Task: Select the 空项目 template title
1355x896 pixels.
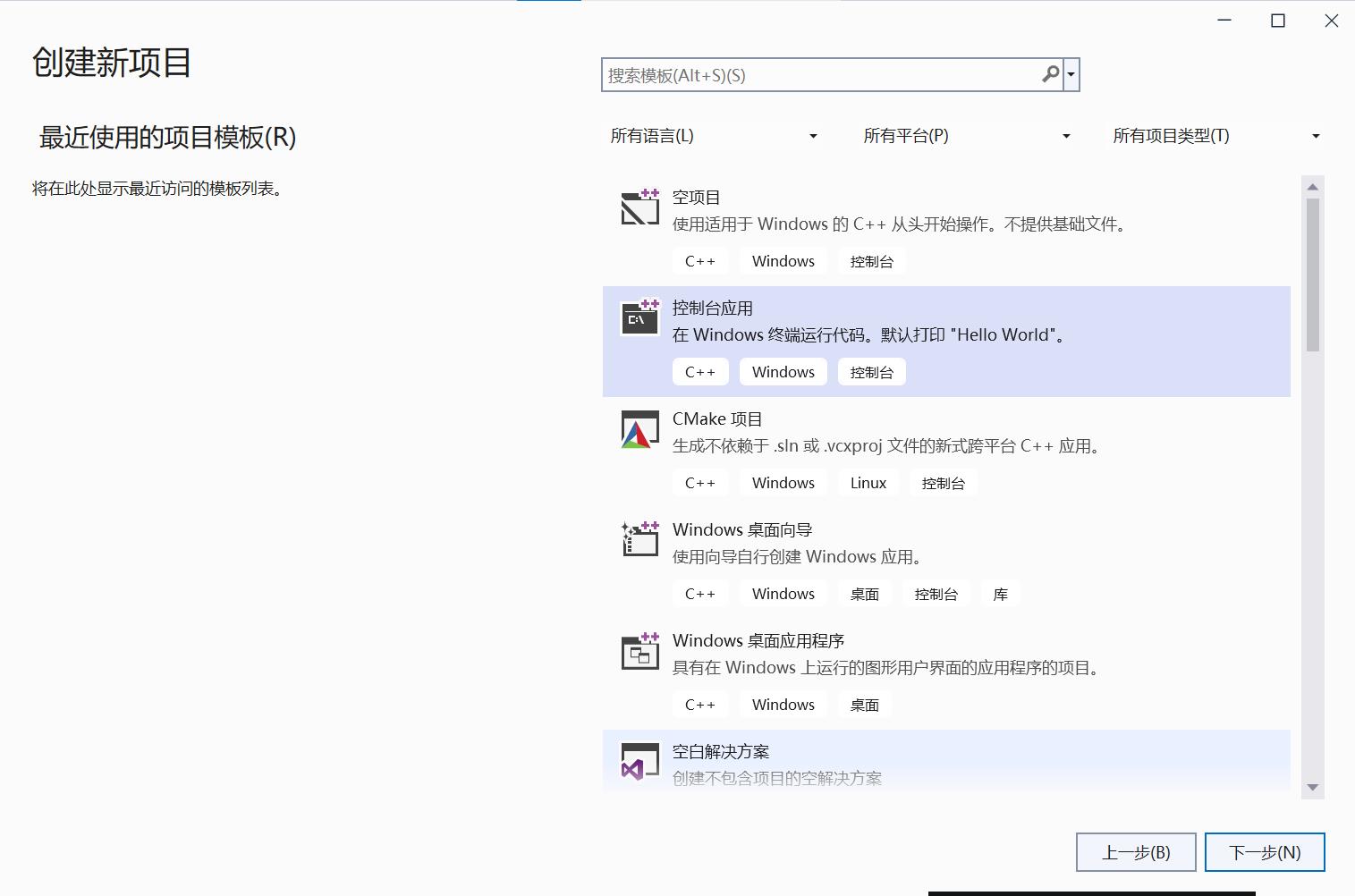Action: [697, 198]
